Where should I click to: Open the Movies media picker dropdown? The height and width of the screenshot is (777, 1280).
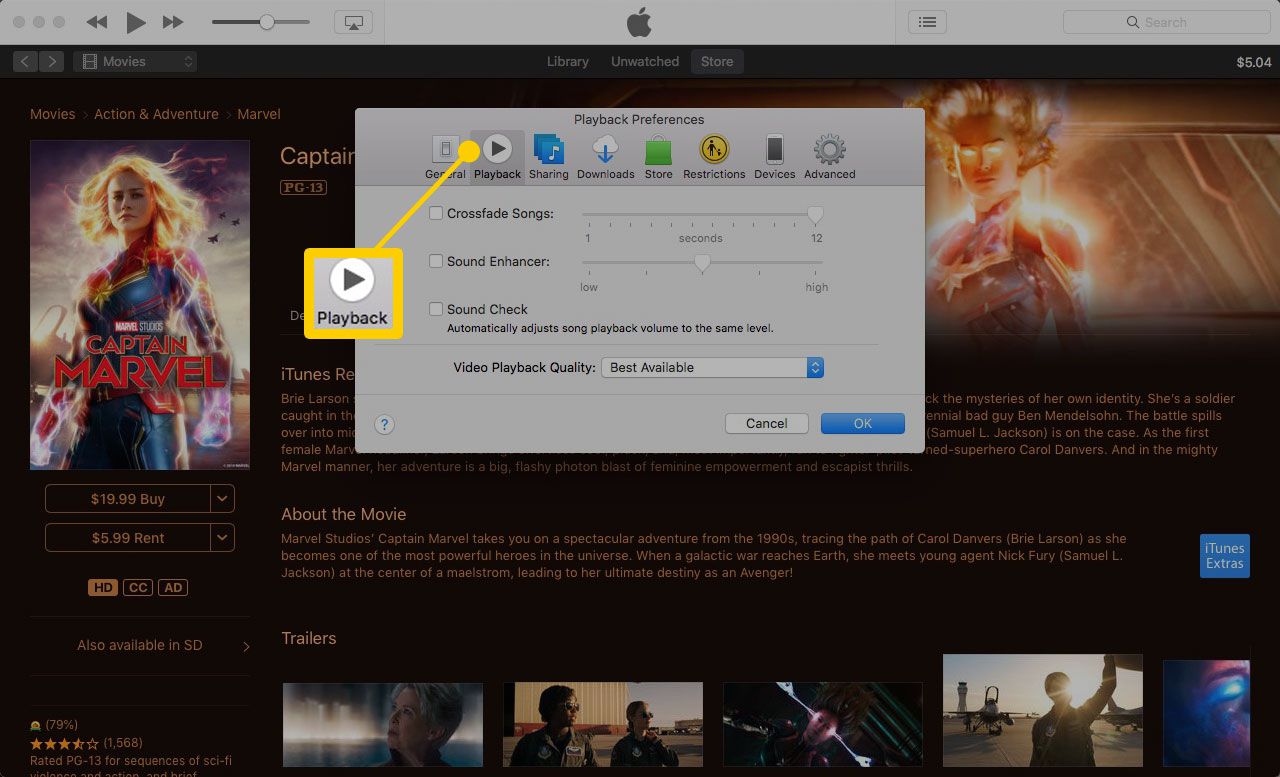coord(135,62)
